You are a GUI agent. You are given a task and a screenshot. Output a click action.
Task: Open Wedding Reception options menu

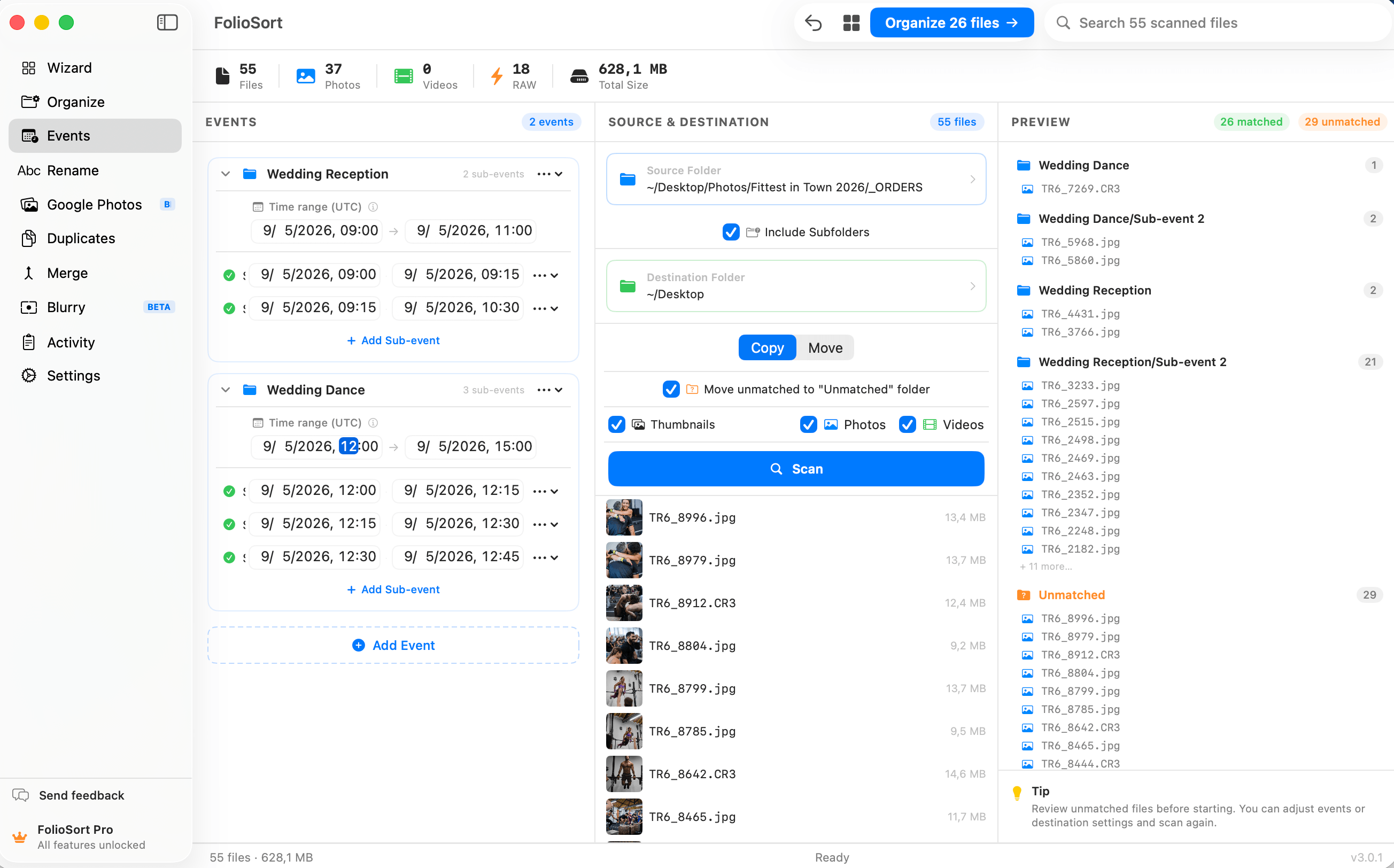549,174
